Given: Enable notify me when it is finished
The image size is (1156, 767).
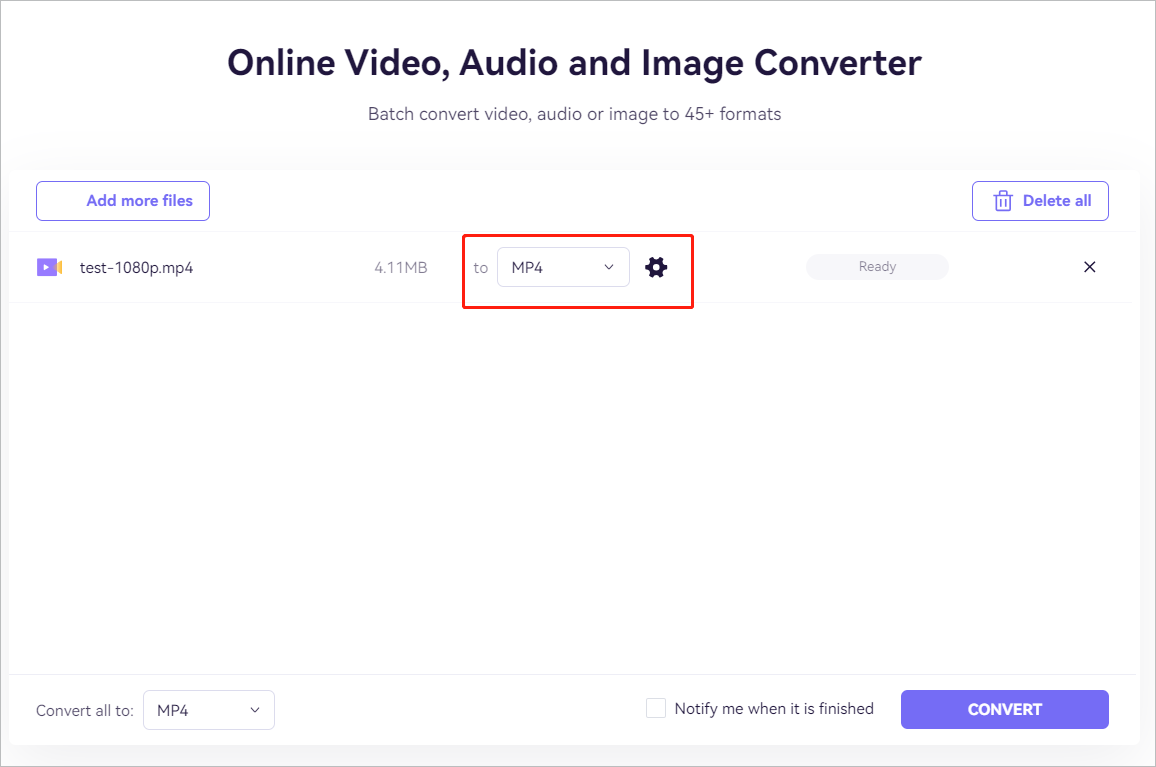Looking at the screenshot, I should point(656,708).
